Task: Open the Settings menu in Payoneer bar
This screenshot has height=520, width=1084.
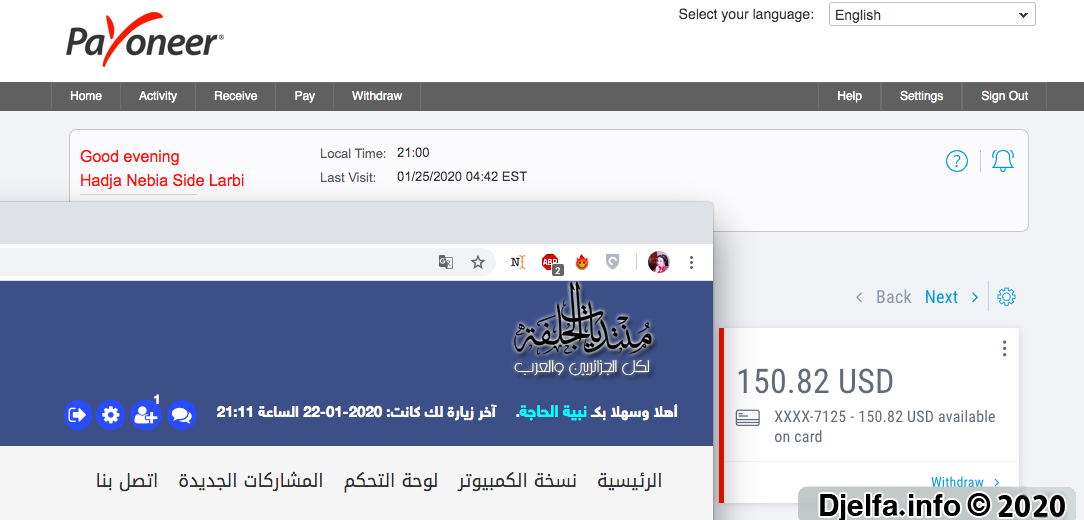Action: (921, 96)
